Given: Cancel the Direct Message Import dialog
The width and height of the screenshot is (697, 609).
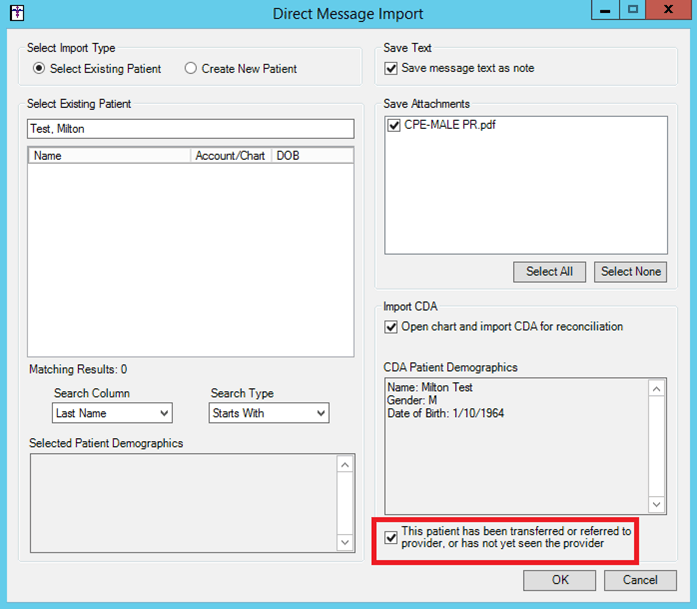Looking at the screenshot, I should click(640, 580).
